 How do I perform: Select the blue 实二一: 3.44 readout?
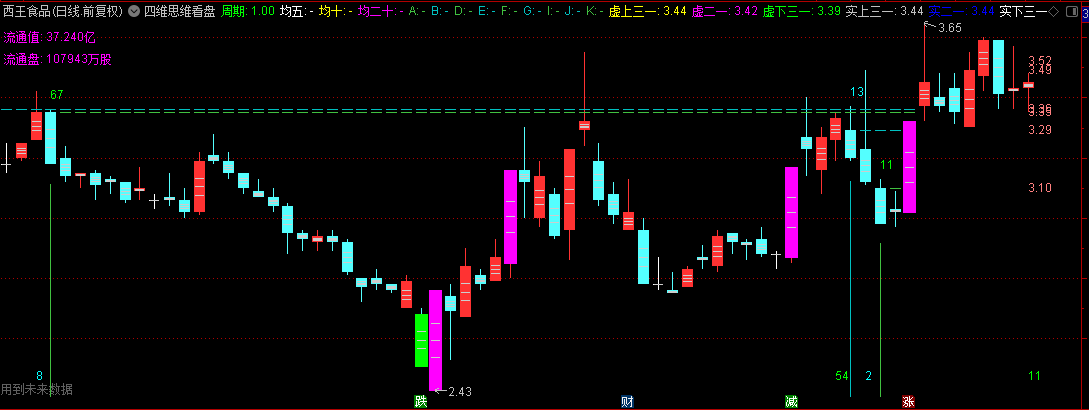pos(961,11)
